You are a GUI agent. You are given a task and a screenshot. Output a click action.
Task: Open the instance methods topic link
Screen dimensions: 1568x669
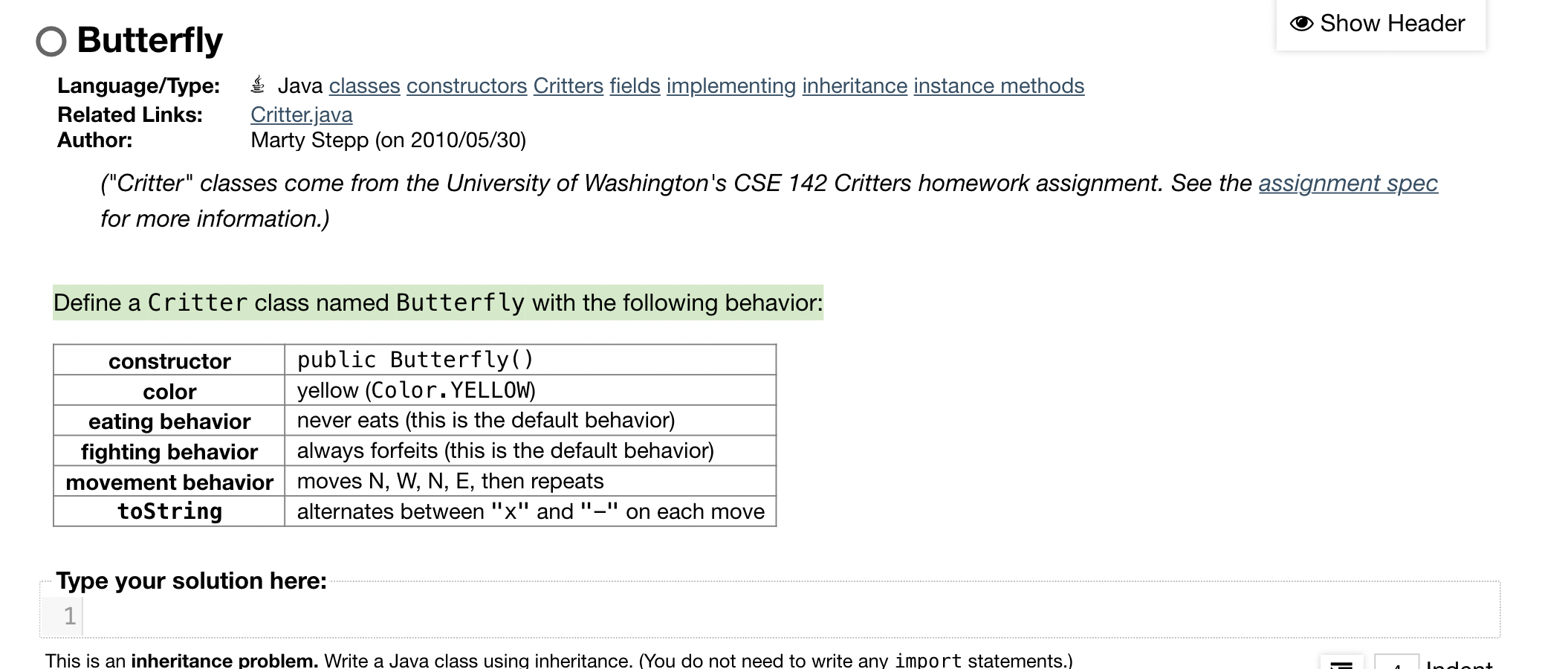point(999,85)
